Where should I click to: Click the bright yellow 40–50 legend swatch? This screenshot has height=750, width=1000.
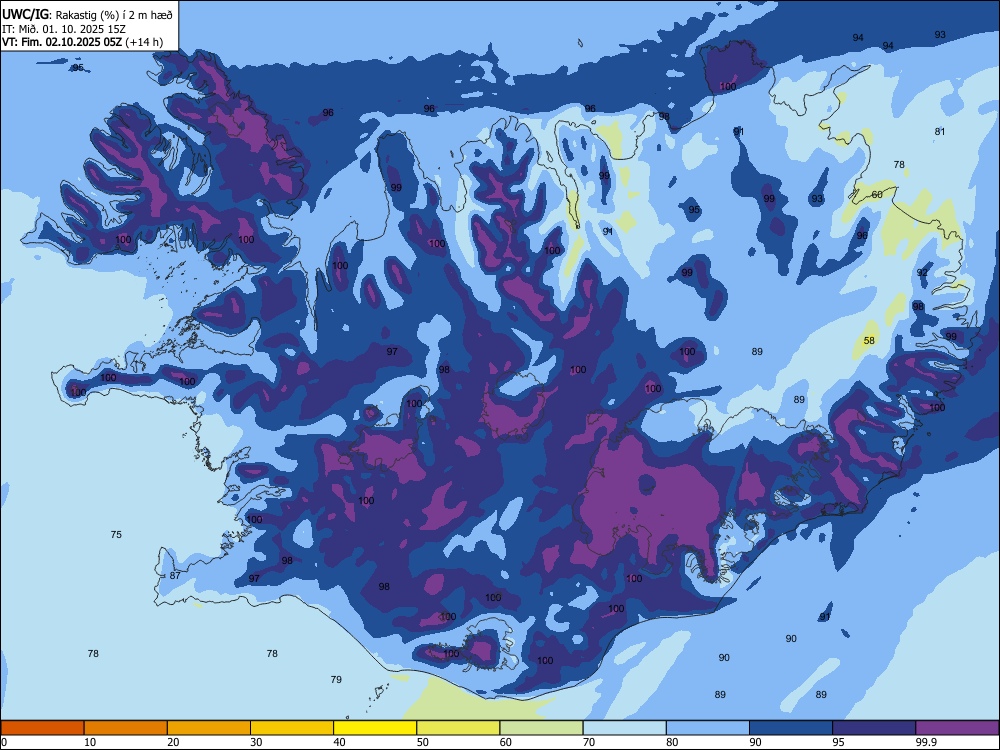tap(375, 728)
